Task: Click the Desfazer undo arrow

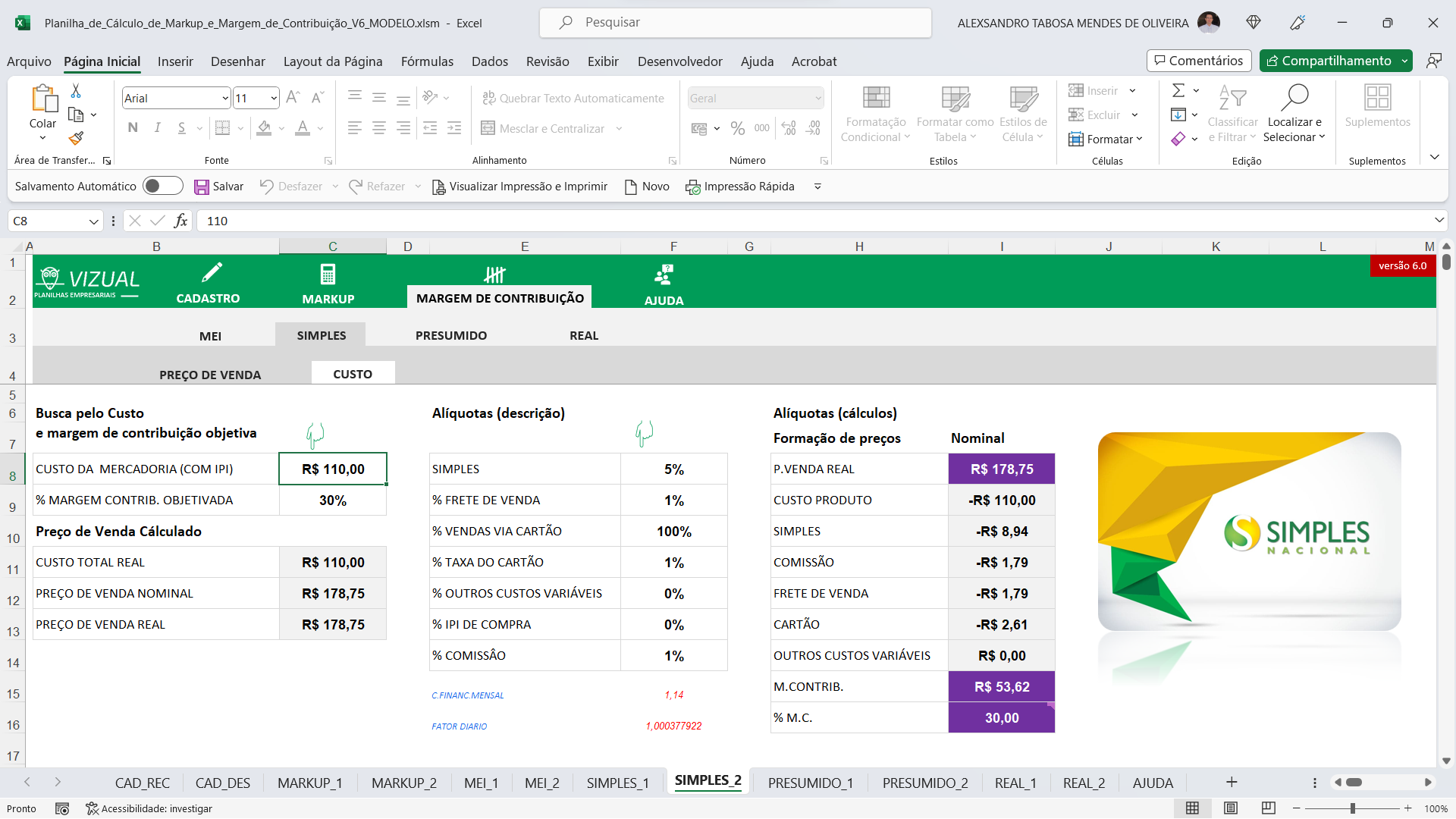Action: [x=266, y=187]
